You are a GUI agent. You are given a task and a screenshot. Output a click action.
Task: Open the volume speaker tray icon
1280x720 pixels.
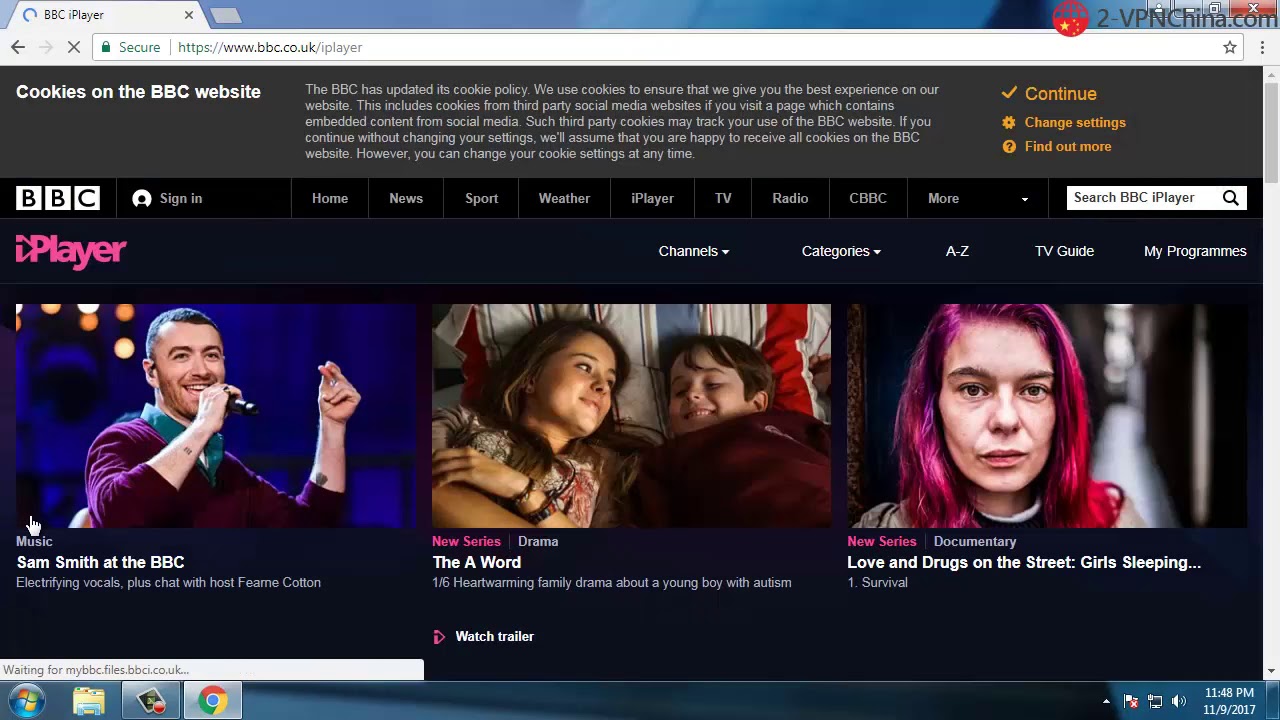(1179, 701)
